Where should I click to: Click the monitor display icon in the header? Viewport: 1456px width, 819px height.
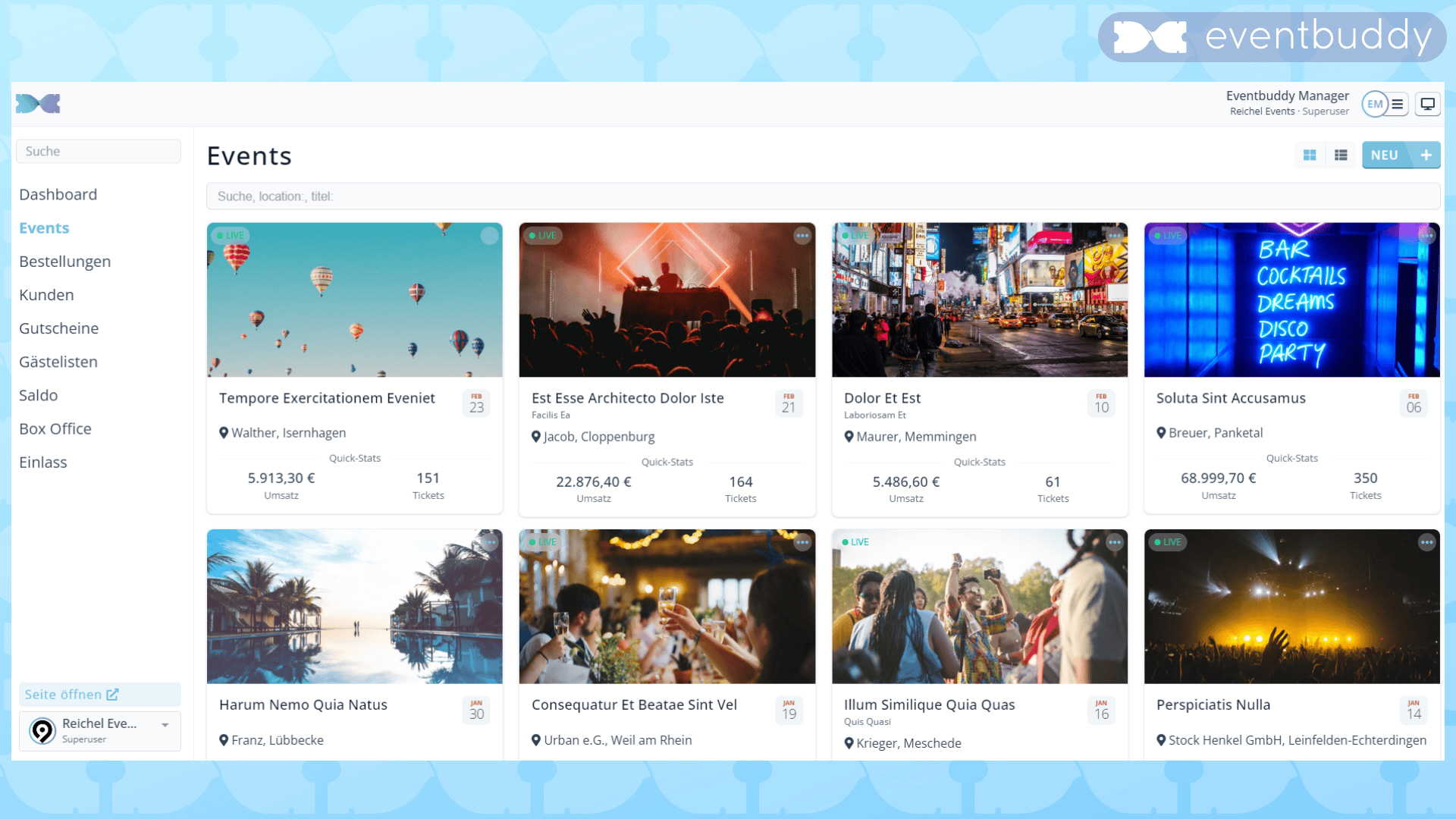point(1427,104)
